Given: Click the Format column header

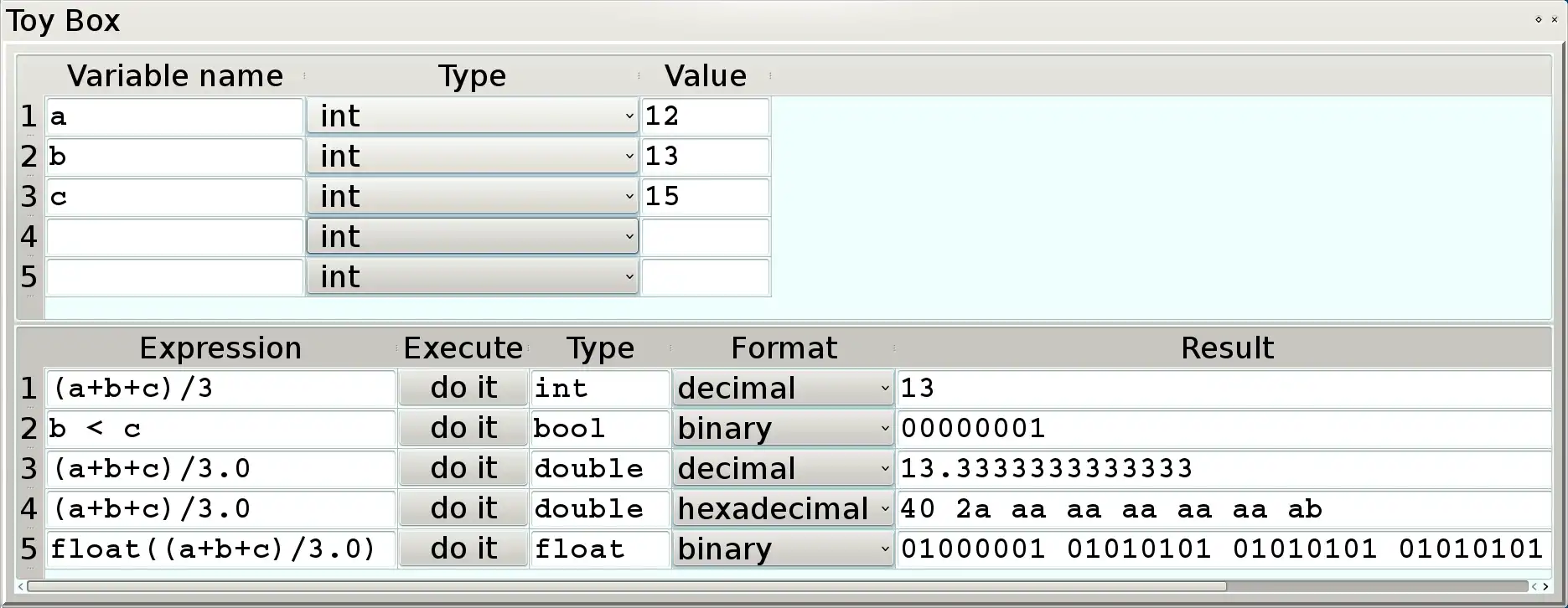Looking at the screenshot, I should click(x=783, y=348).
